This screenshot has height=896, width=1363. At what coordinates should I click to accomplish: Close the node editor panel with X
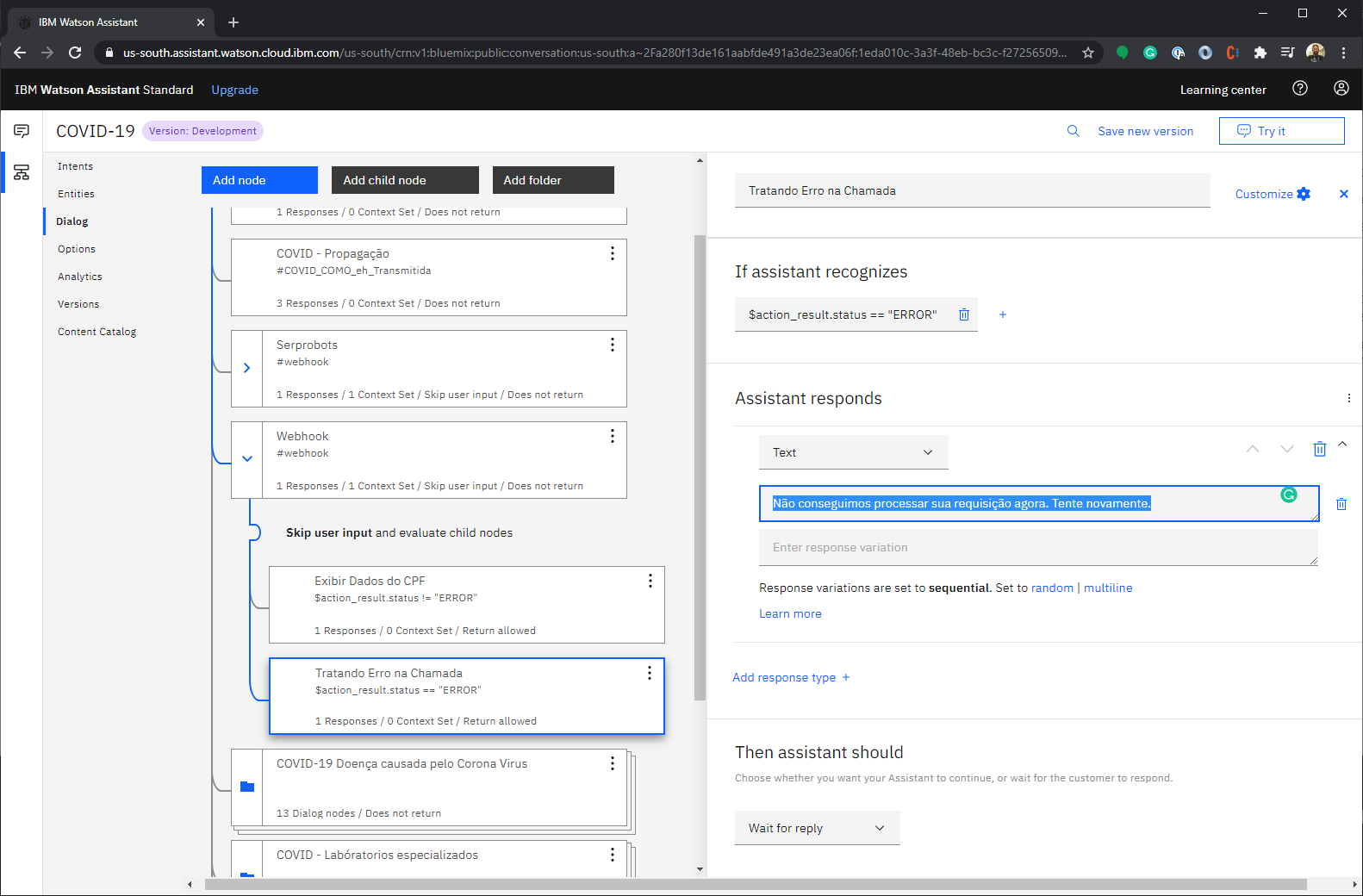click(x=1343, y=194)
